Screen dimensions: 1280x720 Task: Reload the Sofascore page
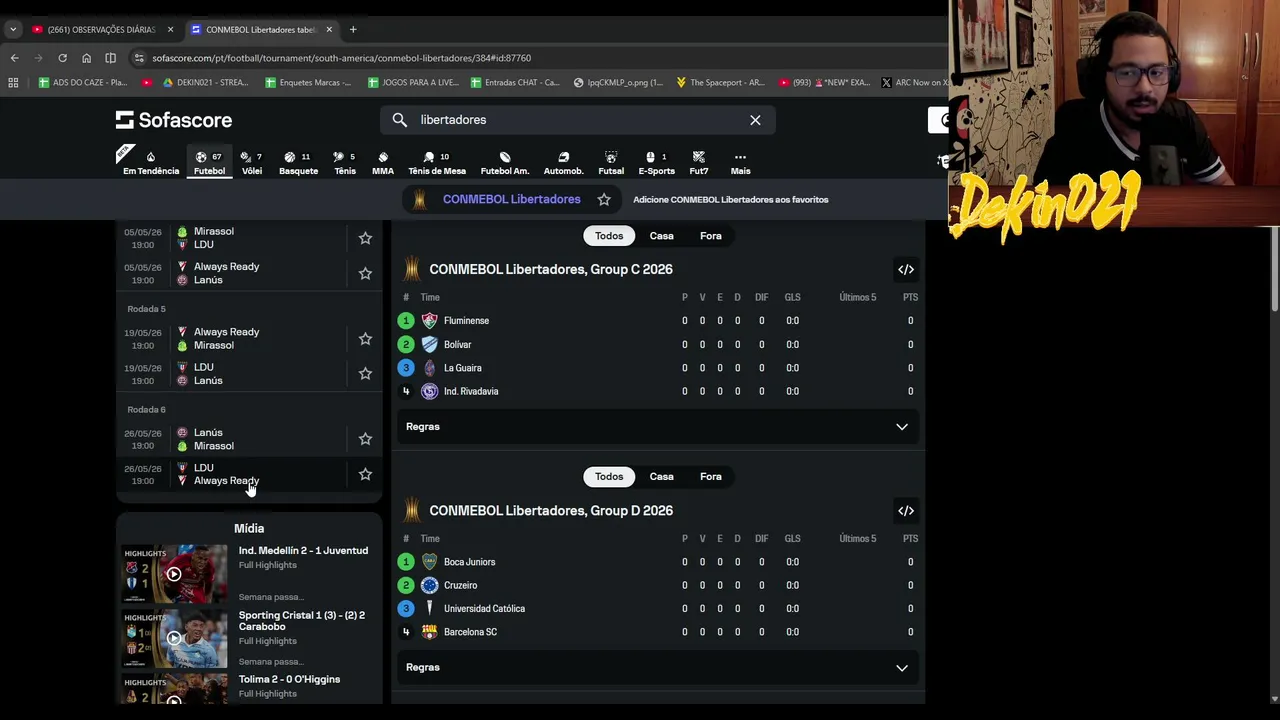[62, 58]
